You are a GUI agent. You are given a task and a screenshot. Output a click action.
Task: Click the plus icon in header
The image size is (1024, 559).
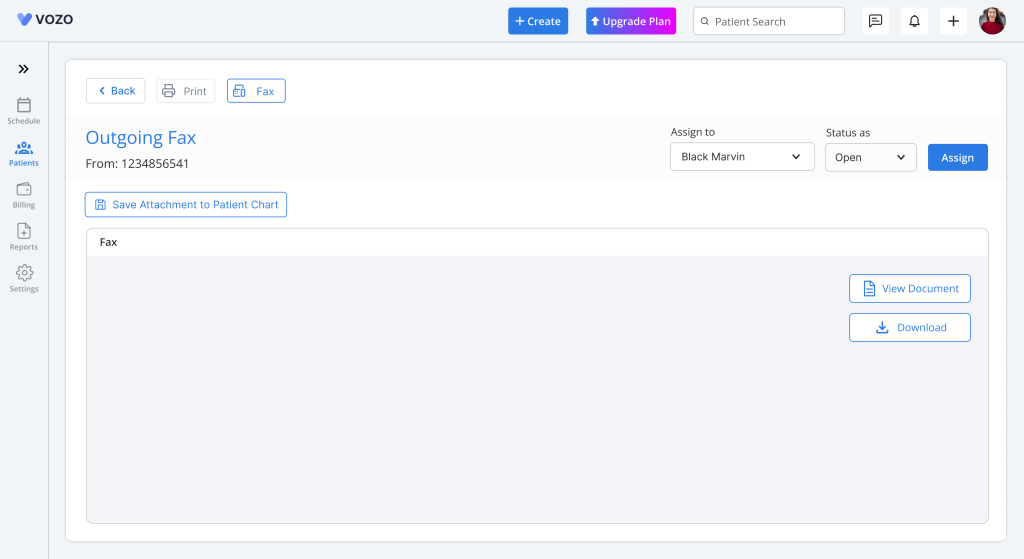(x=953, y=21)
